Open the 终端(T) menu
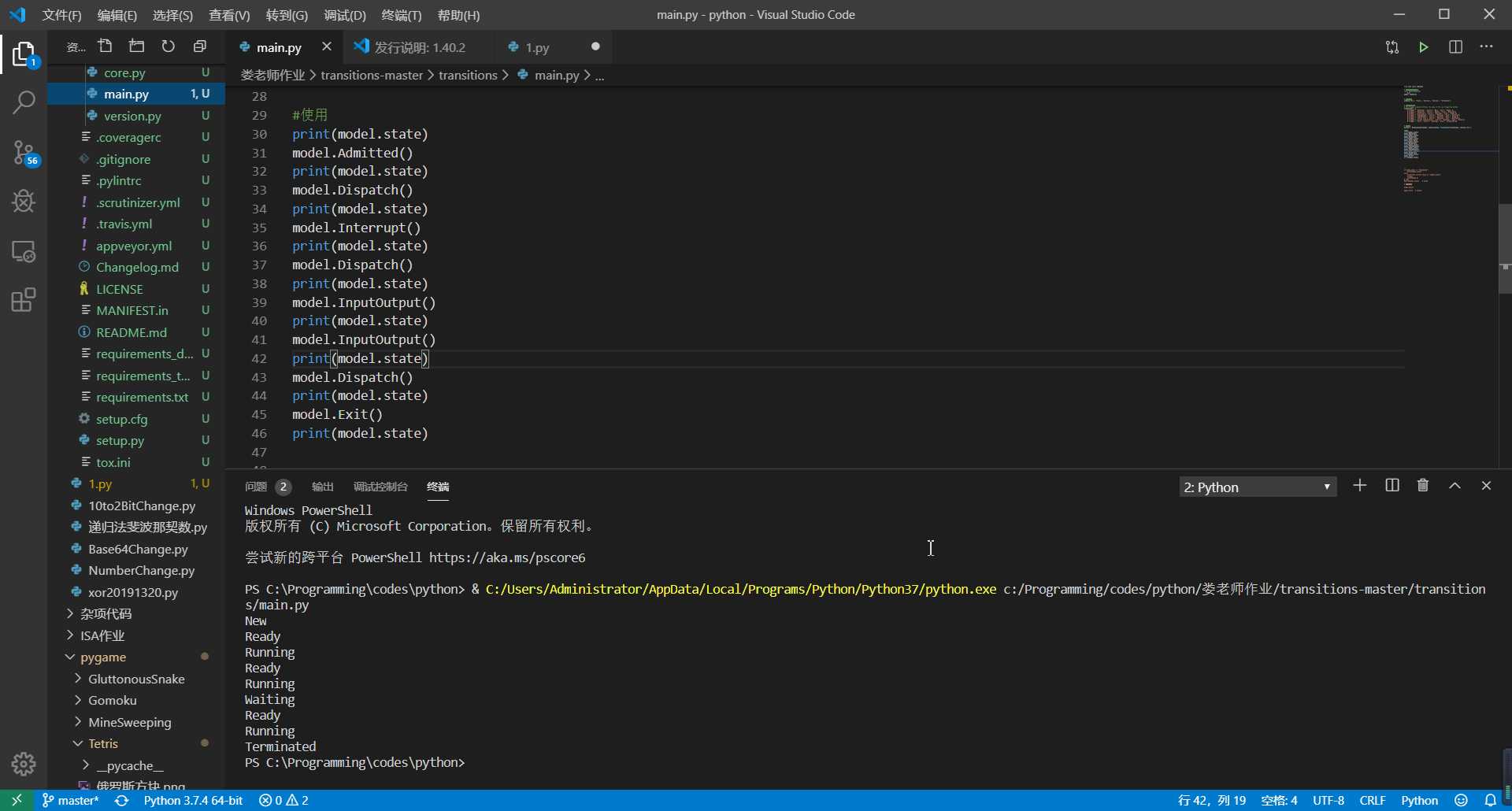 pos(401,15)
